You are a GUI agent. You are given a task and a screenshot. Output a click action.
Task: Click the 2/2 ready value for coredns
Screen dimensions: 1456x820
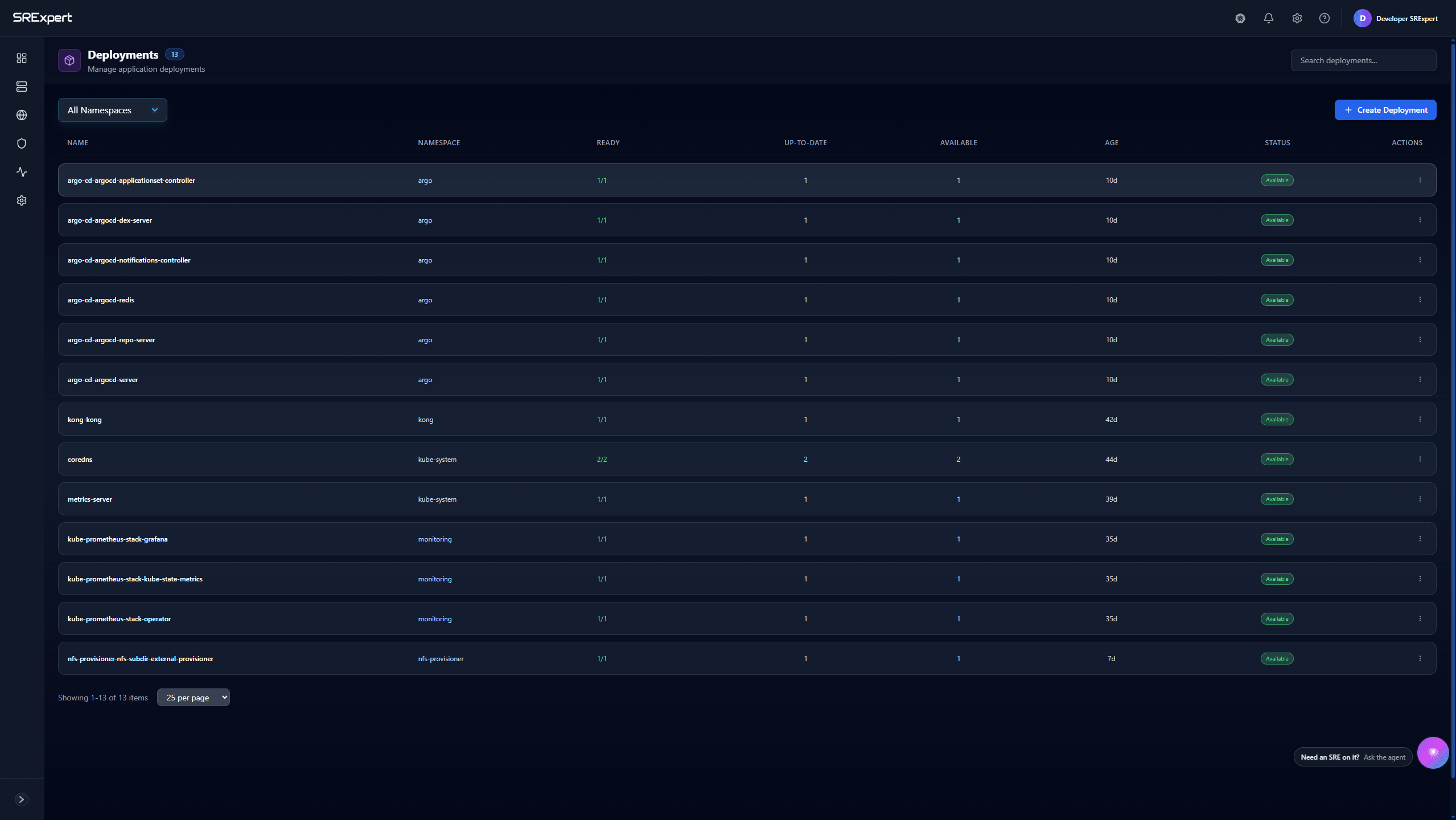(602, 460)
